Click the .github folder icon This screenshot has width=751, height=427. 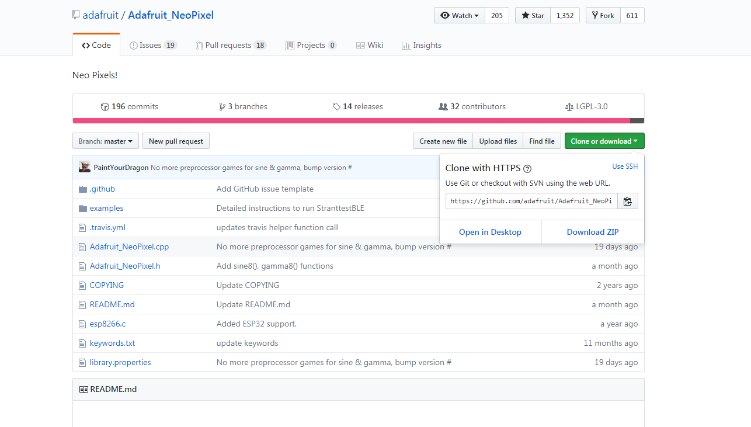82,189
